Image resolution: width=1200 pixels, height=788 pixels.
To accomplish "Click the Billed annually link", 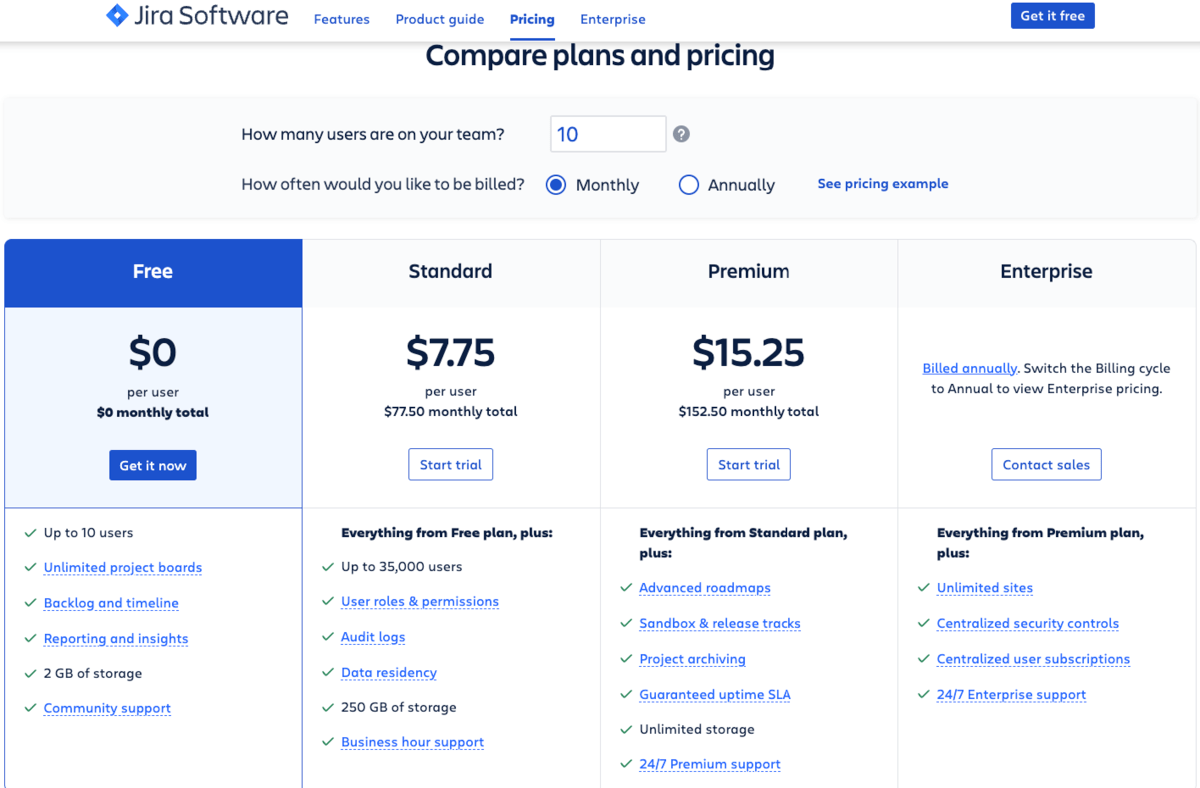I will coord(969,368).
